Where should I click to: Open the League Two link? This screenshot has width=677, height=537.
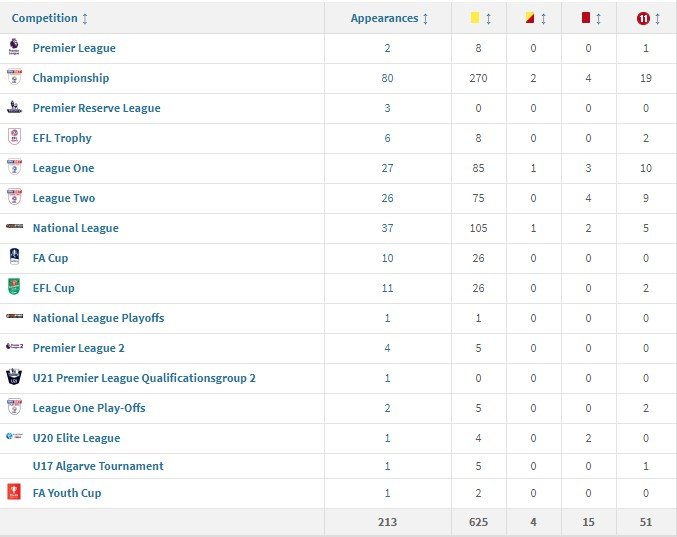coord(64,198)
